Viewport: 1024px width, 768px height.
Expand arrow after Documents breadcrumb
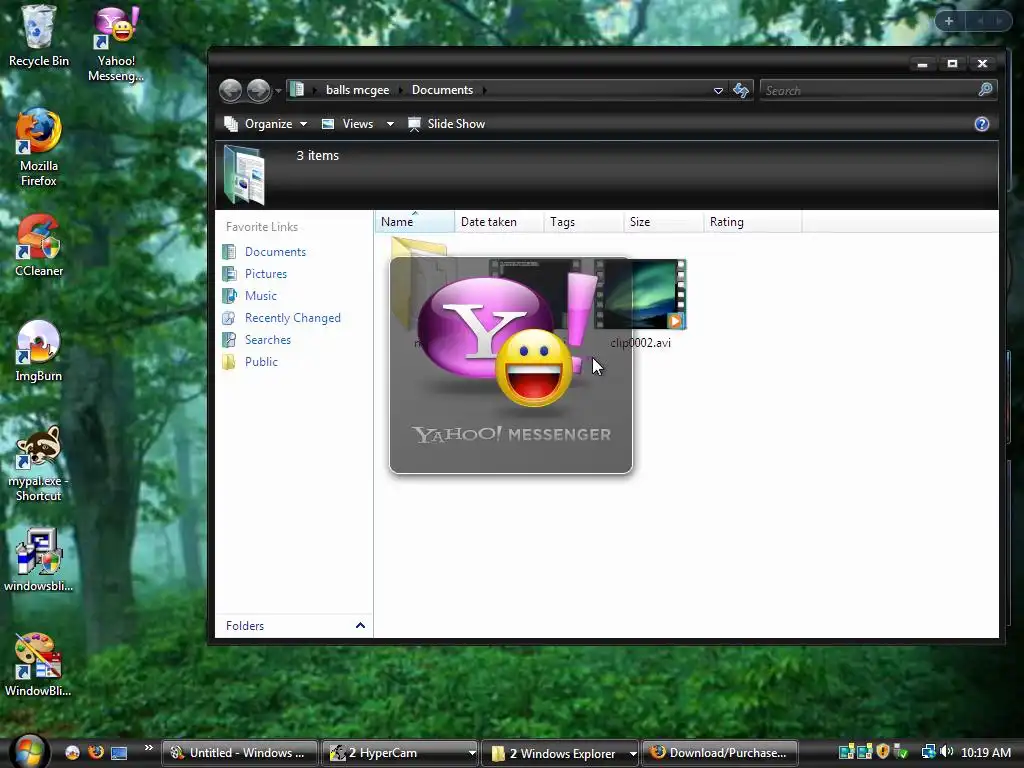click(x=484, y=90)
